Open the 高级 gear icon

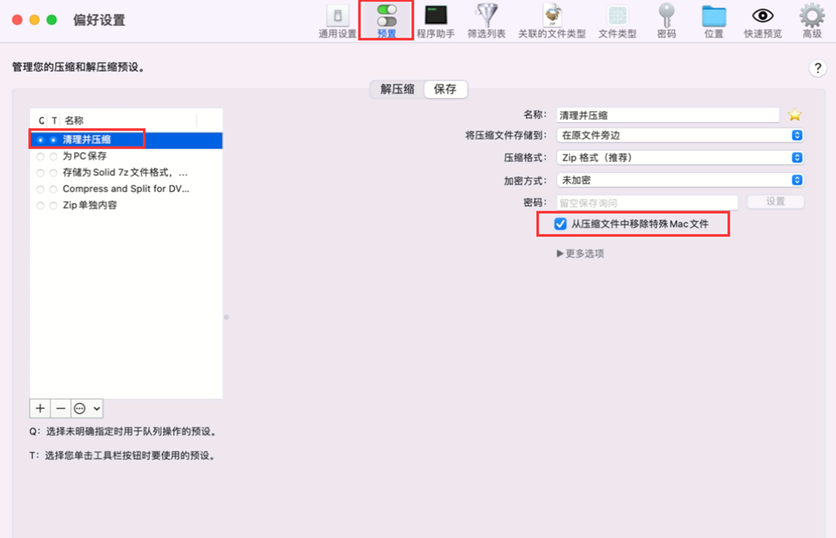click(811, 20)
